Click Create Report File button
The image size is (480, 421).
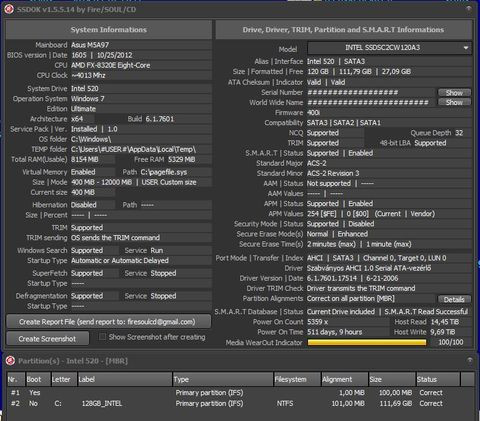[x=109, y=322]
